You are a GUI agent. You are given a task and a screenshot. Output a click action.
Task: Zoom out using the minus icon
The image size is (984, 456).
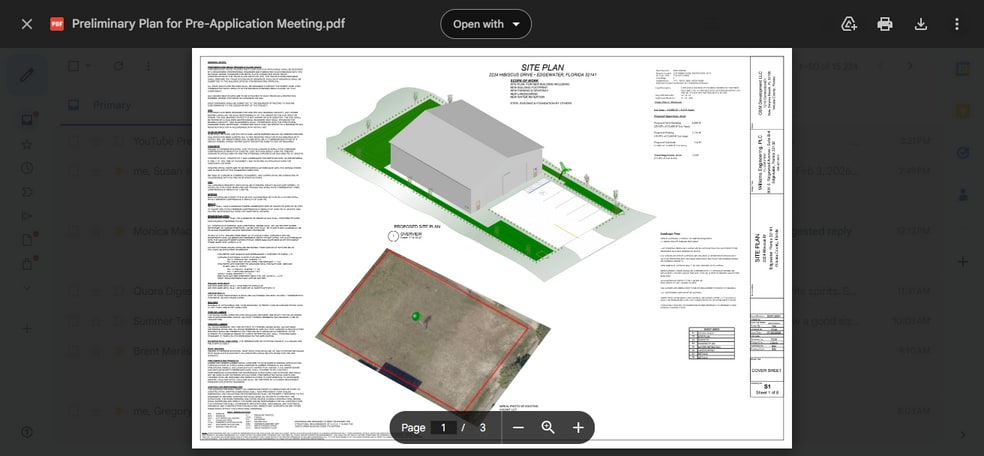[518, 427]
